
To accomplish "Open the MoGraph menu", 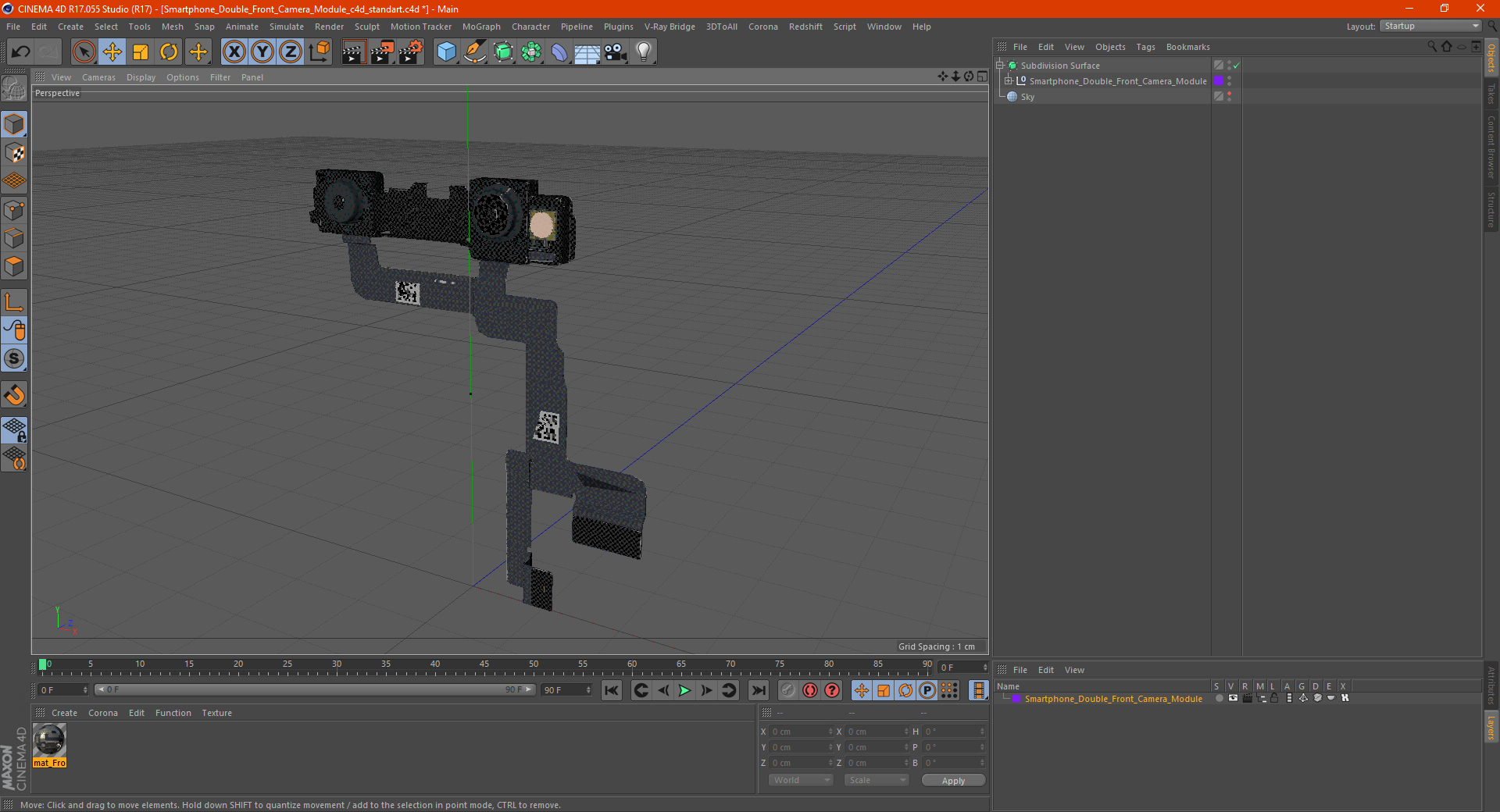I will (481, 27).
